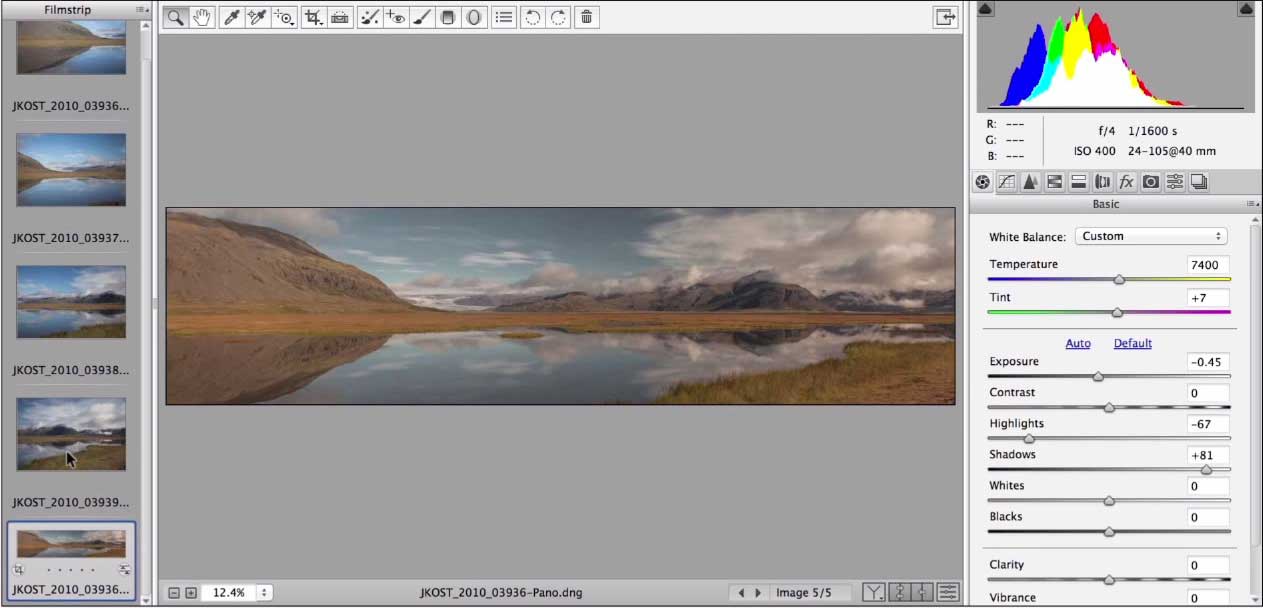Select the Color Sampler tool

coord(258,17)
